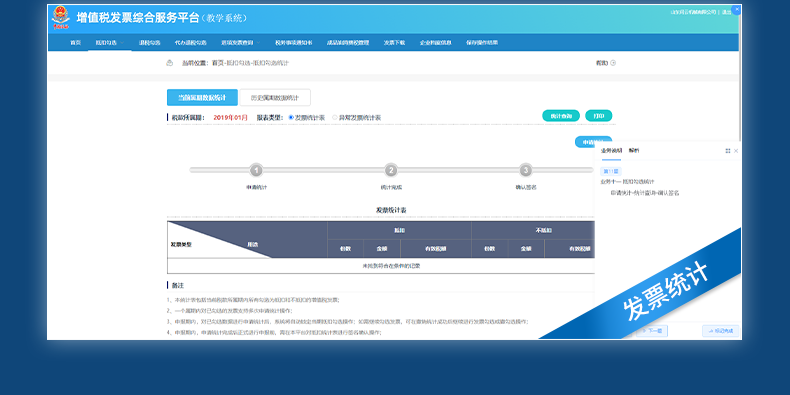The width and height of the screenshot is (790, 395).
Task: Click the empty-records message row in table
Action: (x=381, y=266)
